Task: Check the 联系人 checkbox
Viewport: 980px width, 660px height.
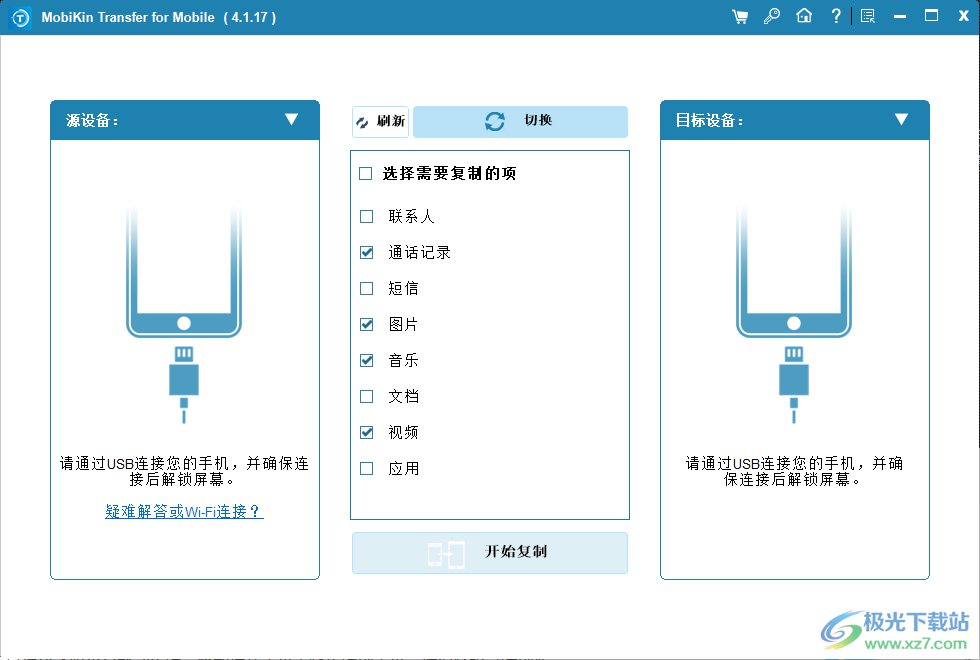Action: [366, 216]
